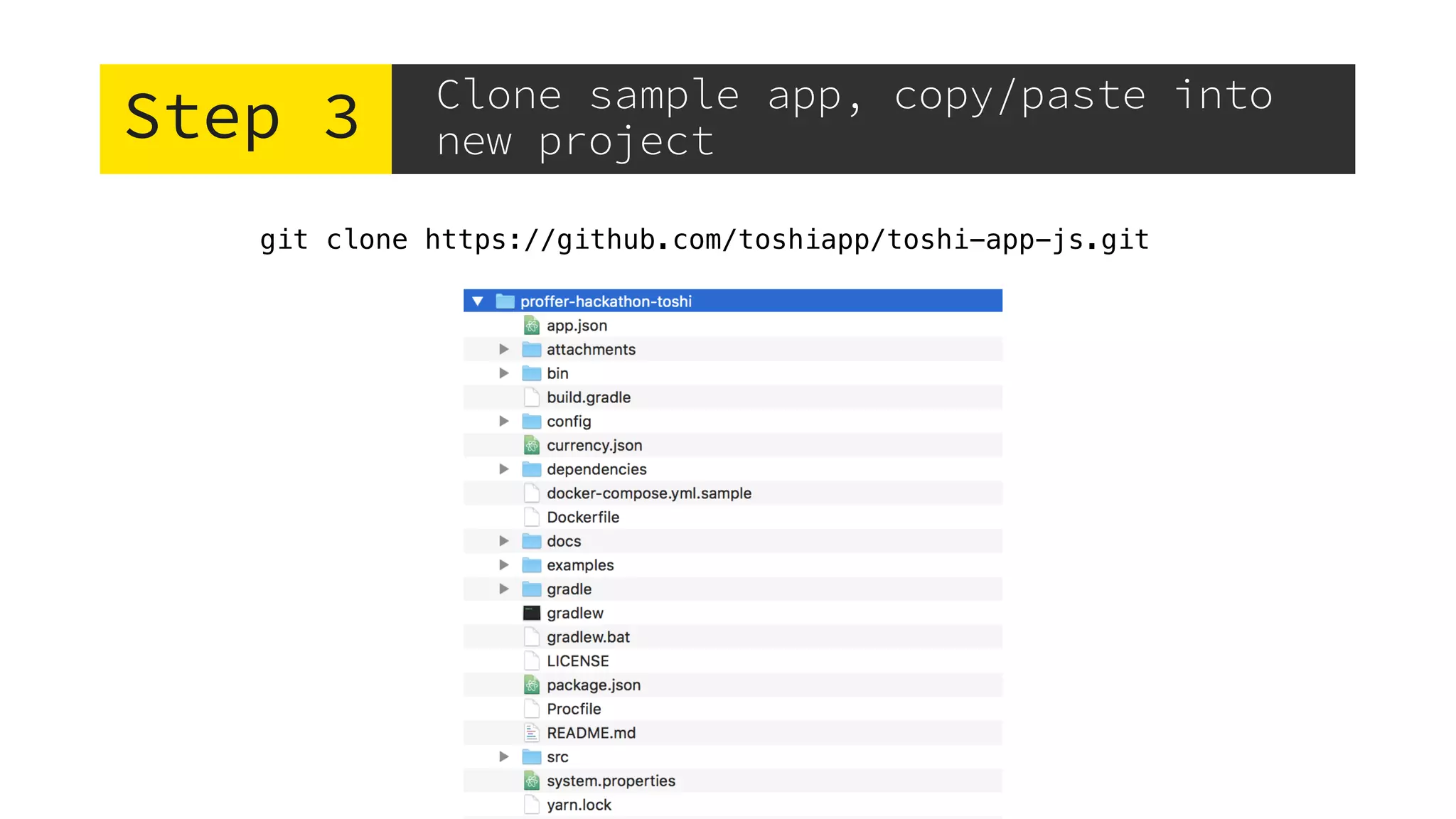Click the README.md text file icon
Screen dimensions: 1456x819
pos(532,733)
